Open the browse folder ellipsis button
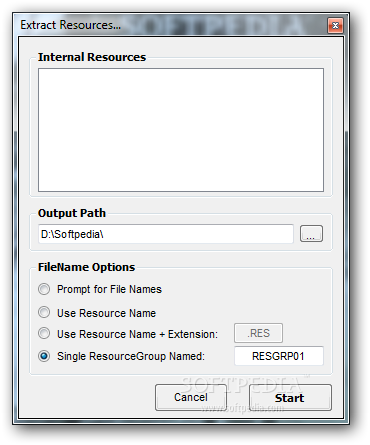The height and width of the screenshot is (445, 370). (x=311, y=234)
